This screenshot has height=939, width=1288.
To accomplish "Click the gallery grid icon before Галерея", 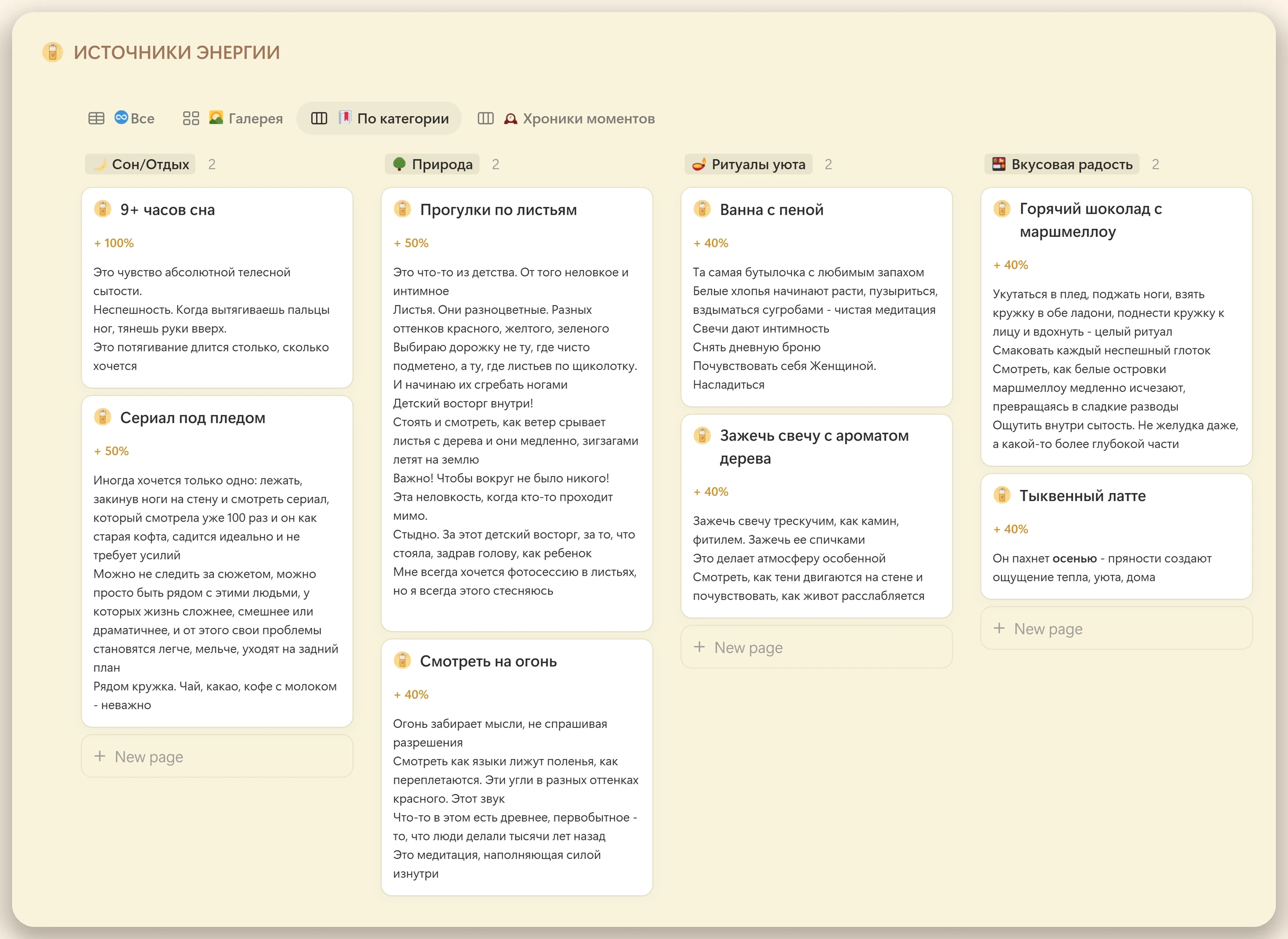I will 191,118.
